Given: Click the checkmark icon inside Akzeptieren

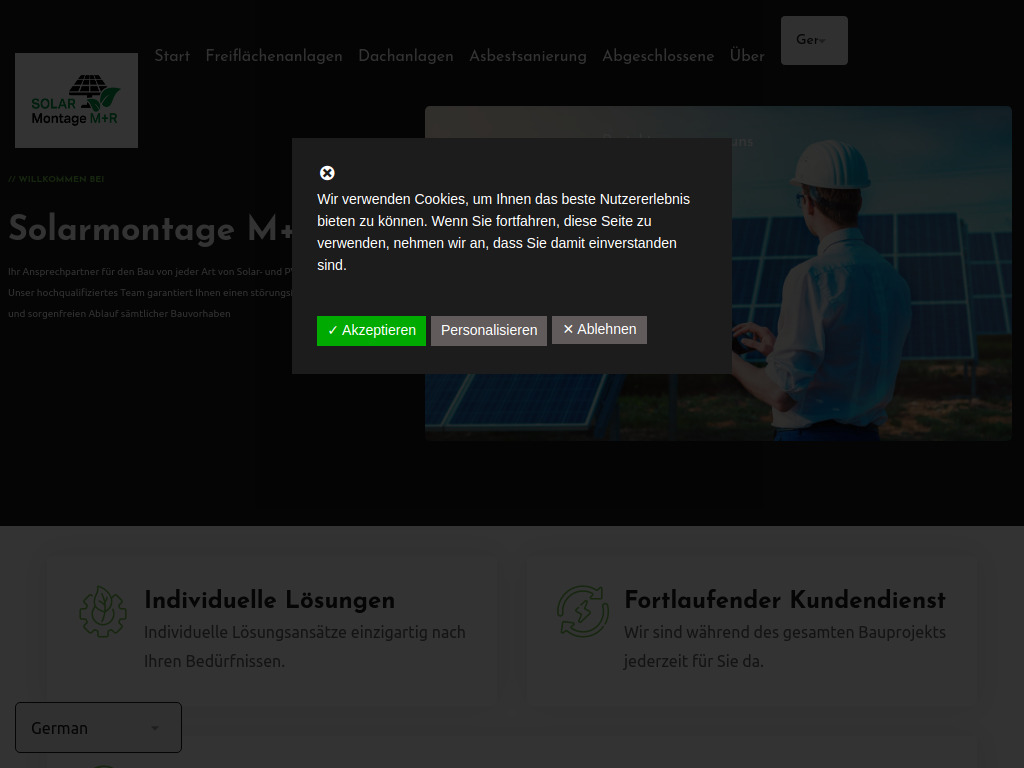Looking at the screenshot, I should 333,330.
